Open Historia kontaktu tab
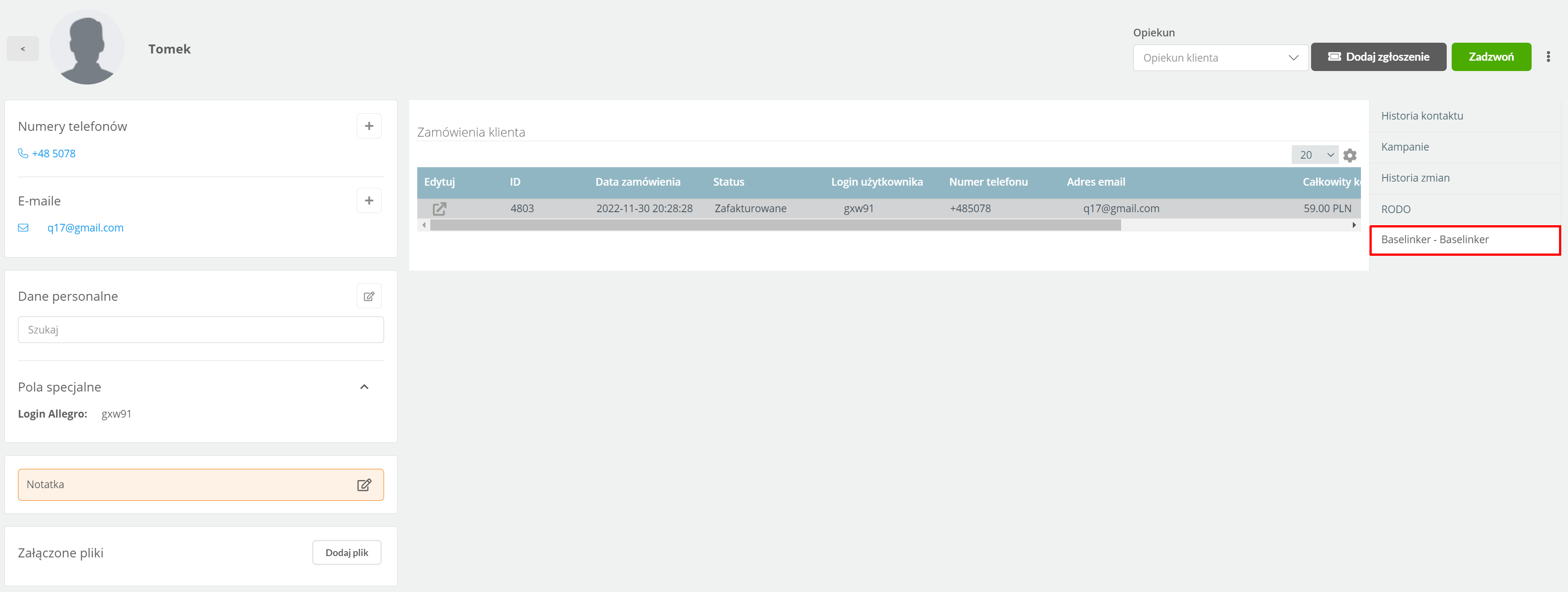This screenshot has height=592, width=1568. coord(1465,116)
